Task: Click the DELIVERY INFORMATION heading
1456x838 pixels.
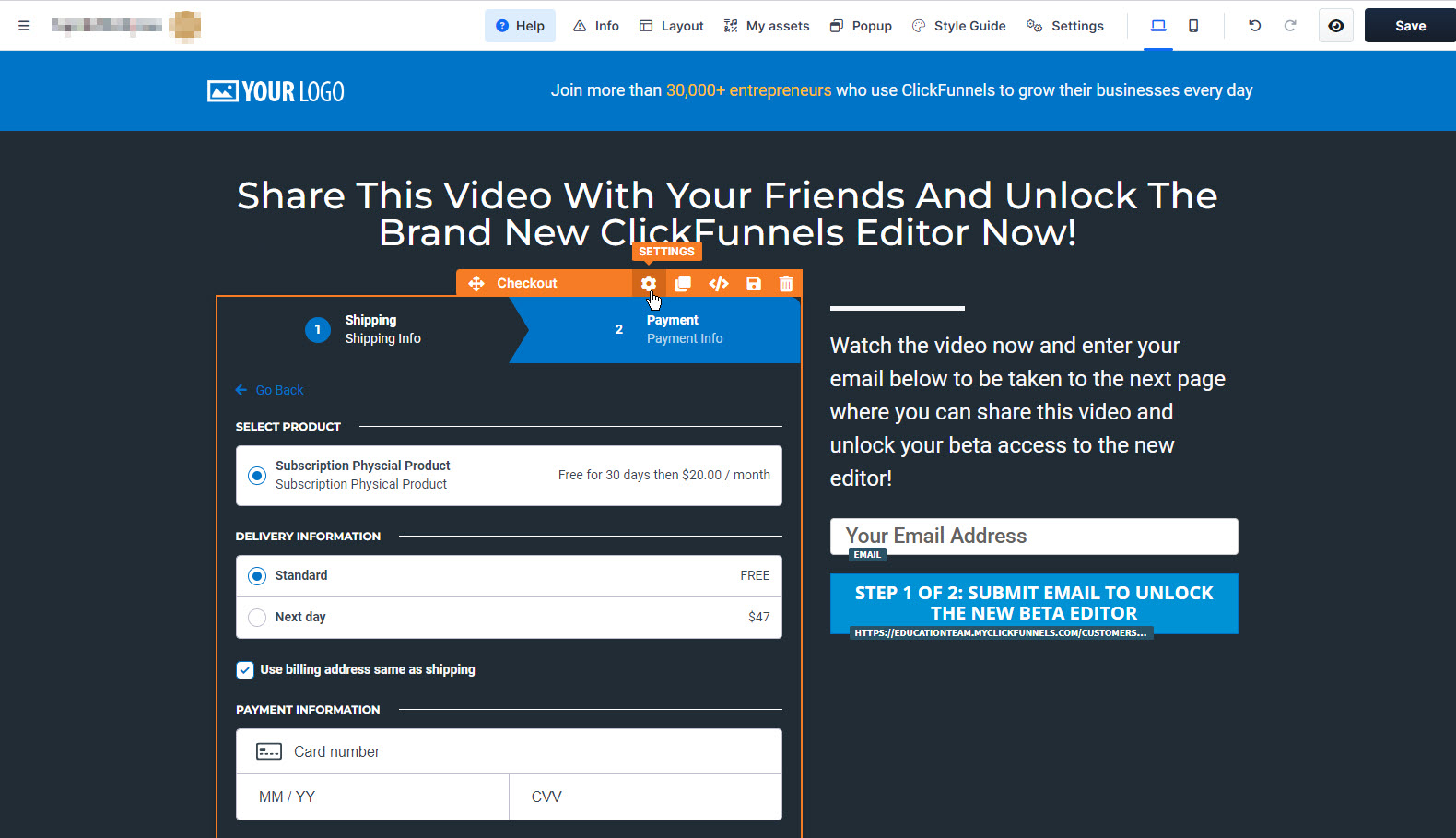Action: [308, 537]
